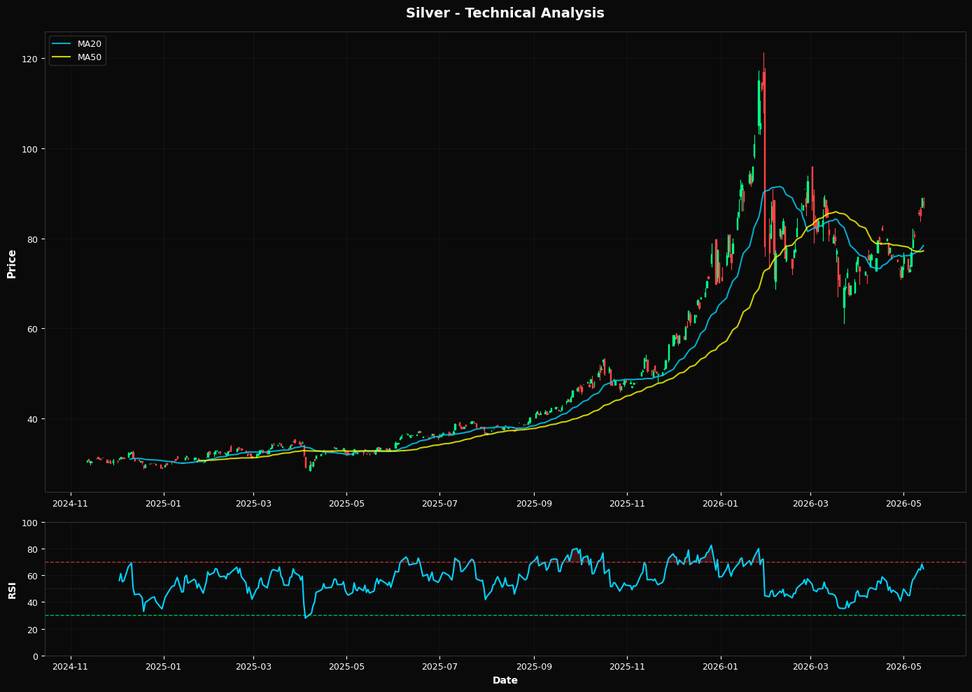
Task: Click the MA50 legend entry
Action: (x=77, y=58)
